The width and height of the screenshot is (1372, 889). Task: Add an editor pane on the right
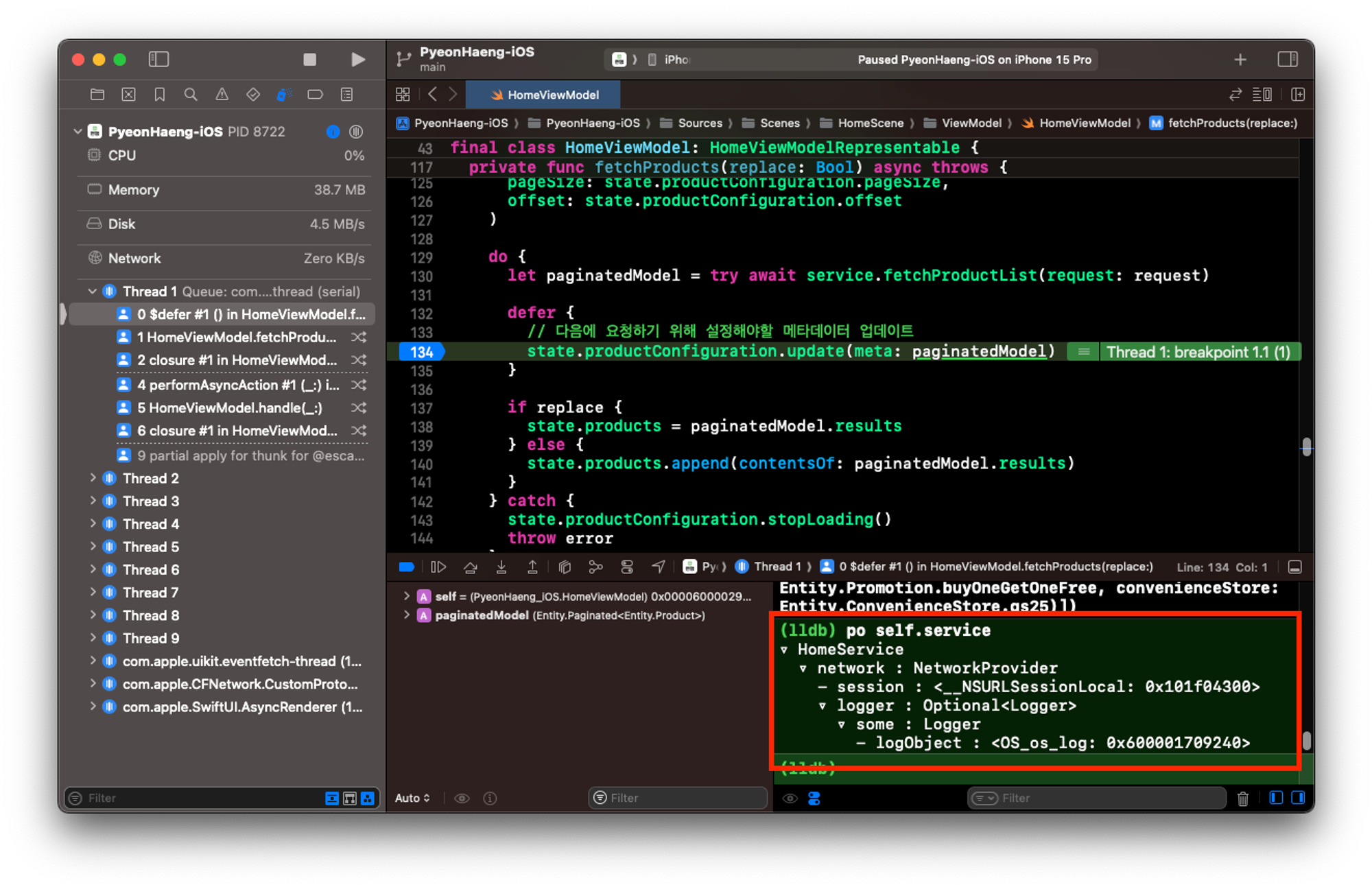tap(1297, 95)
